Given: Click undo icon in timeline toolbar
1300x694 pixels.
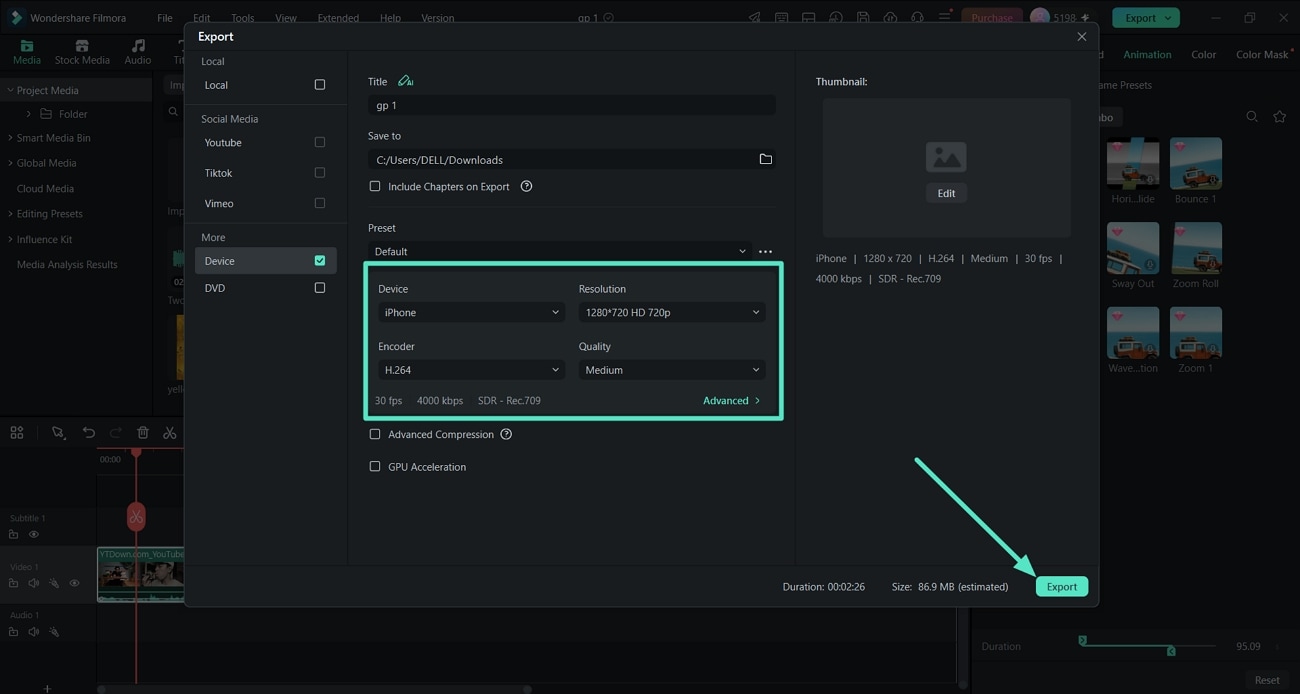Looking at the screenshot, I should tap(89, 432).
